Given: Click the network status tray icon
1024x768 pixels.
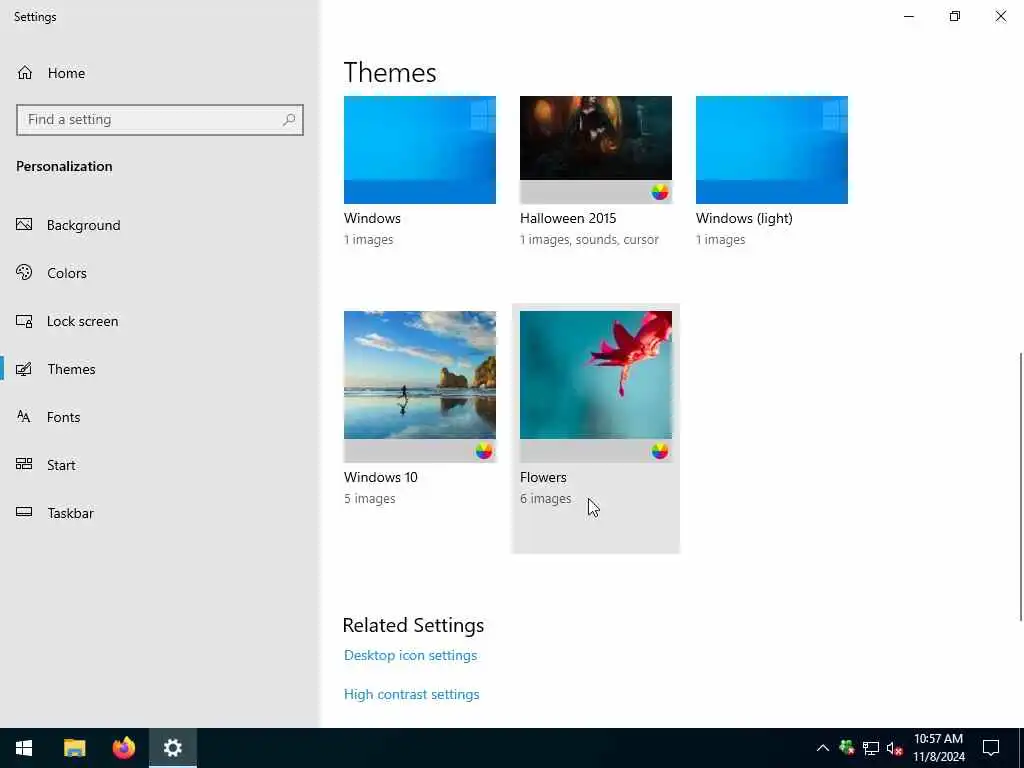Looking at the screenshot, I should point(871,748).
